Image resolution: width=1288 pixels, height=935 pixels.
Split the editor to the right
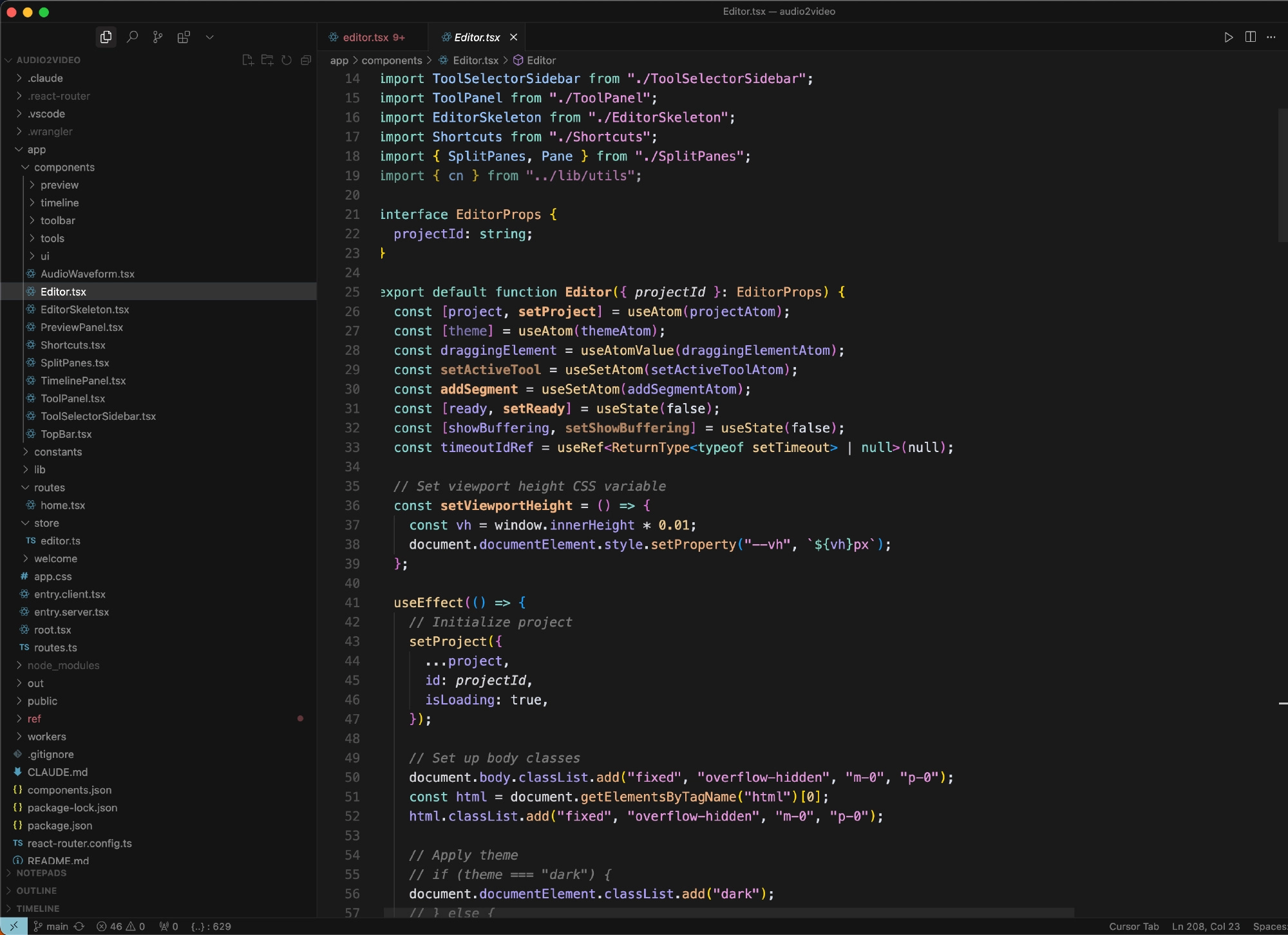(1251, 37)
